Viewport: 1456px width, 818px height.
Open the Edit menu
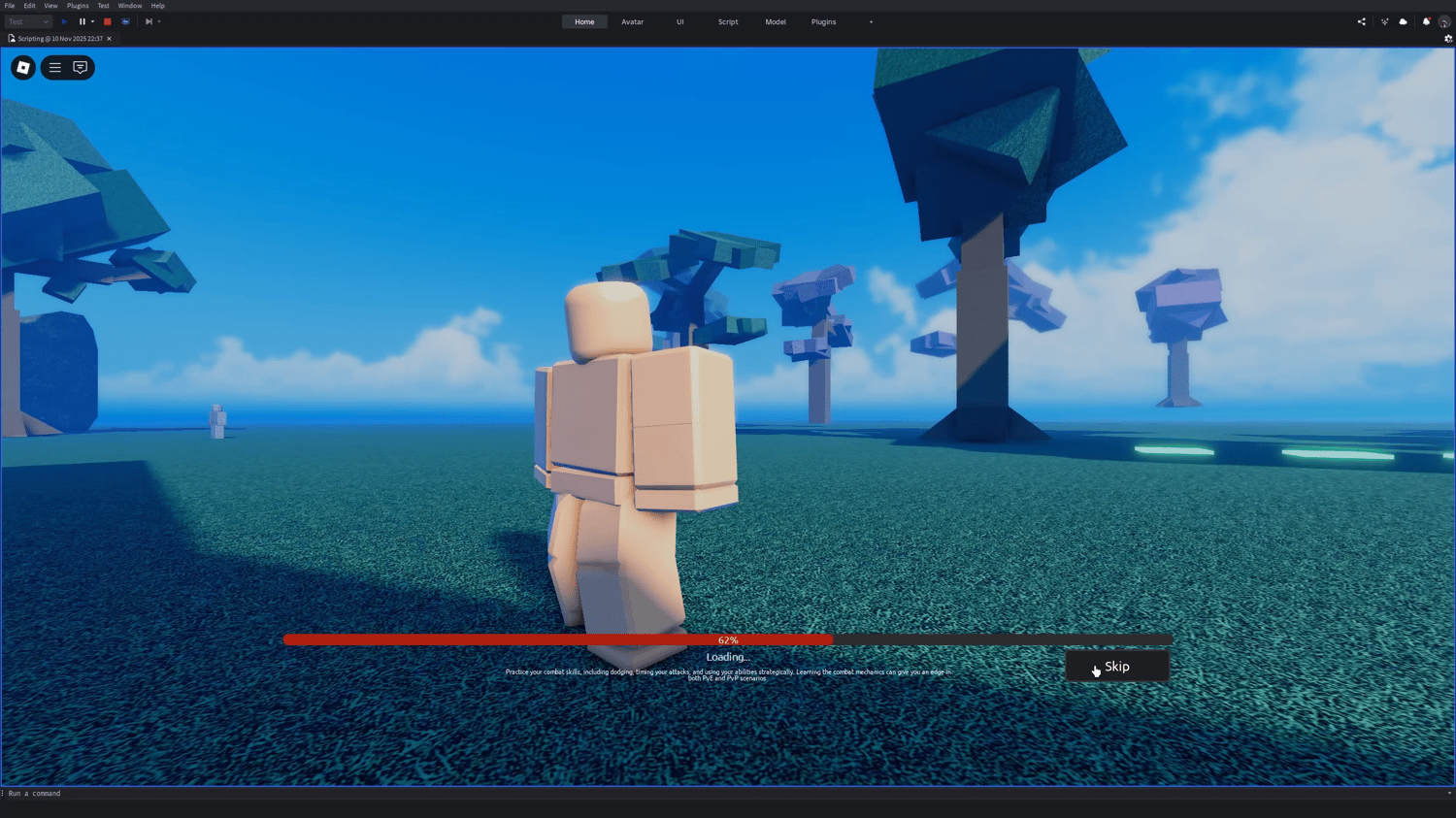tap(29, 6)
